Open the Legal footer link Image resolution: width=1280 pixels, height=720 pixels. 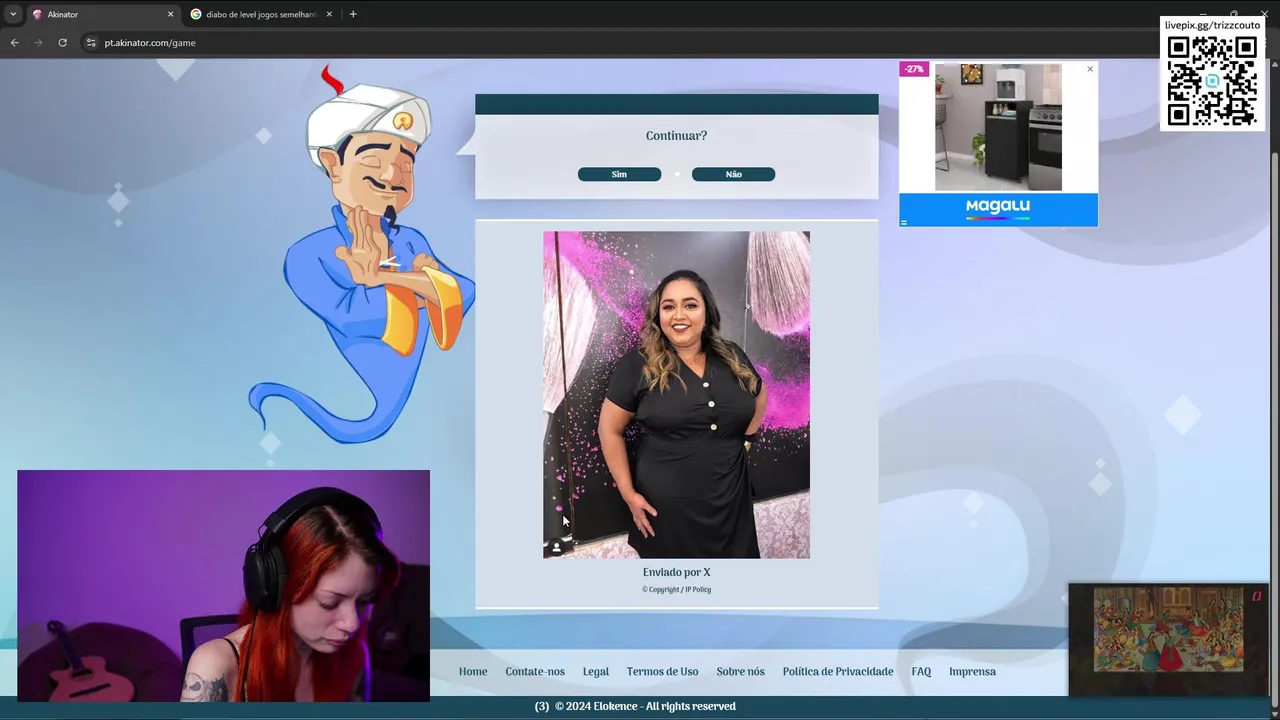pyautogui.click(x=596, y=671)
